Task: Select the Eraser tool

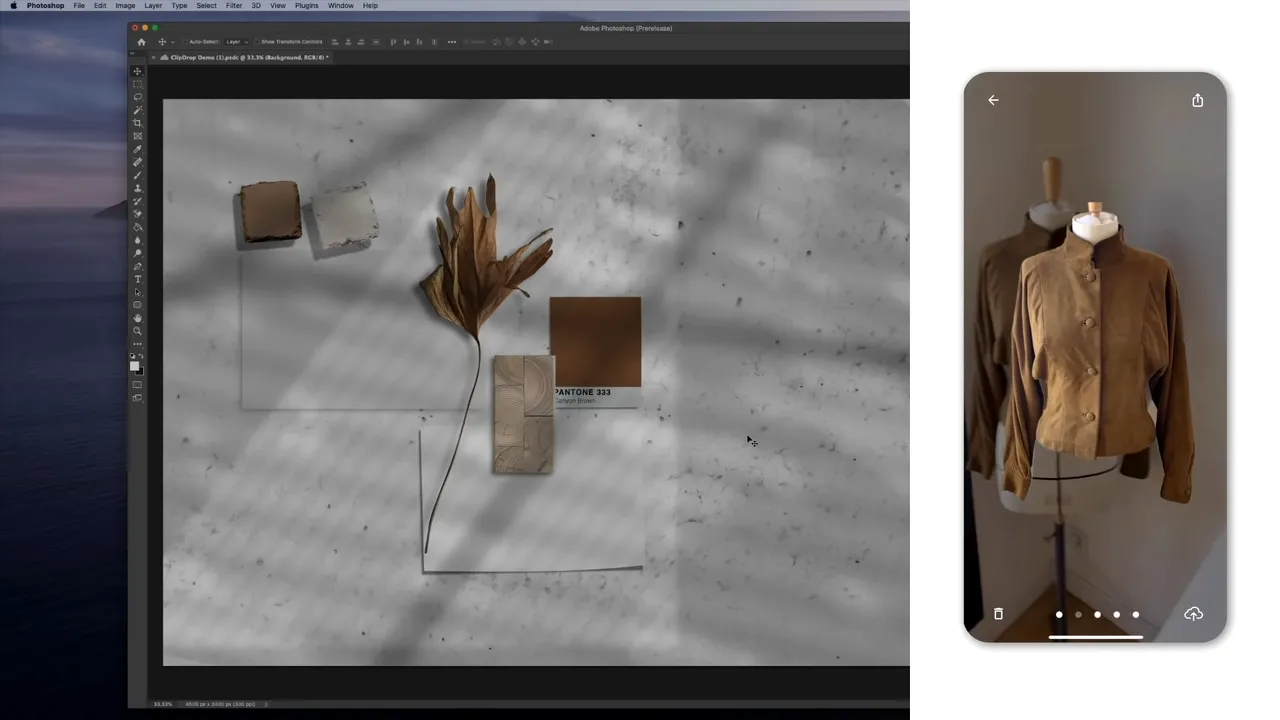Action: point(137,214)
